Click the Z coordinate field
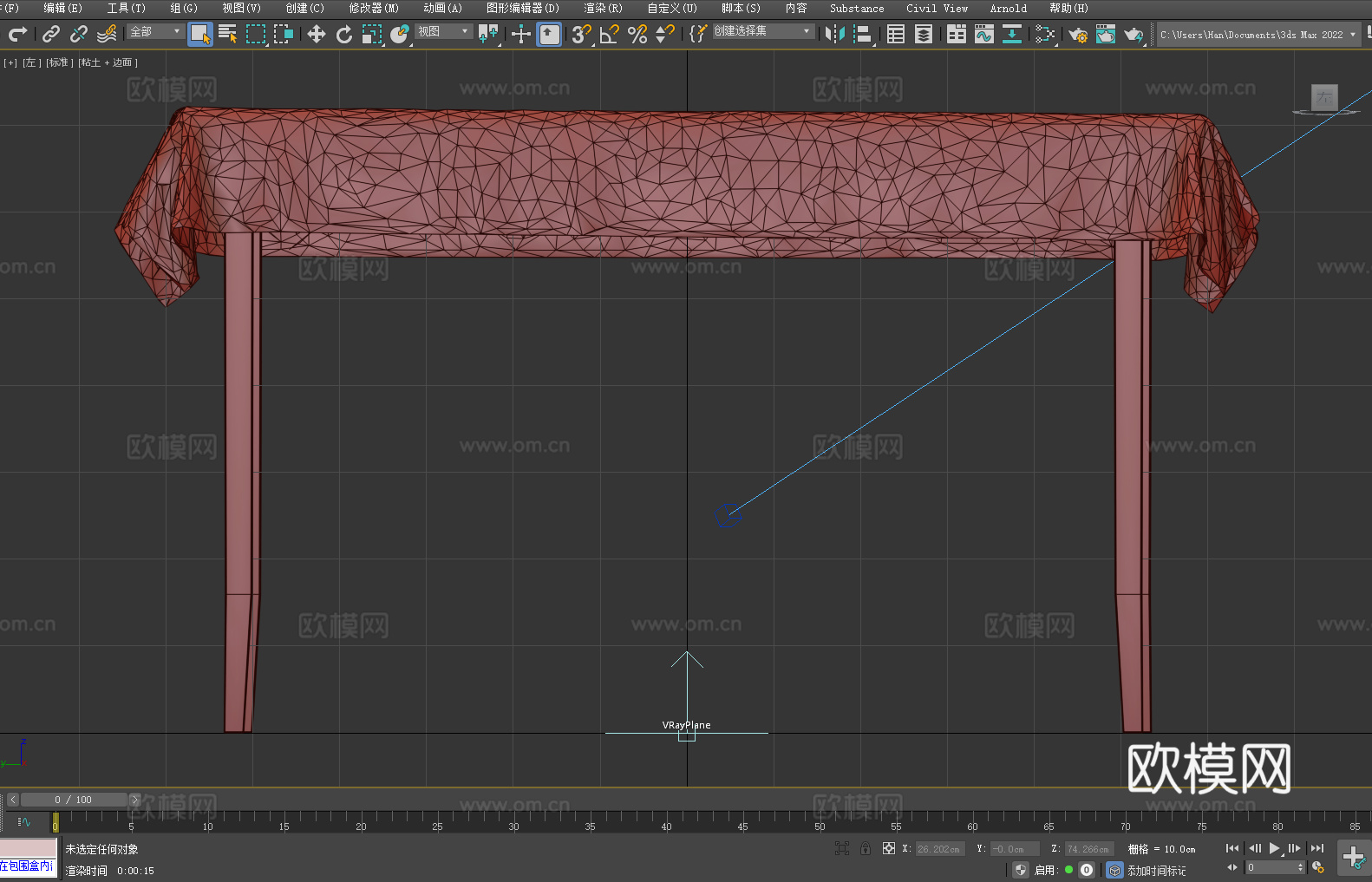Viewport: 1372px width, 882px height. coord(1089,849)
